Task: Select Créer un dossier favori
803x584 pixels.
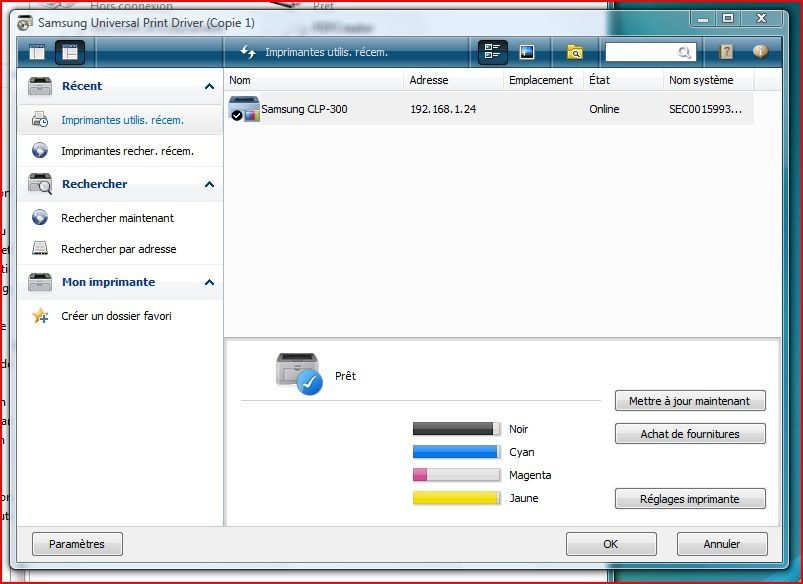Action: pos(120,316)
